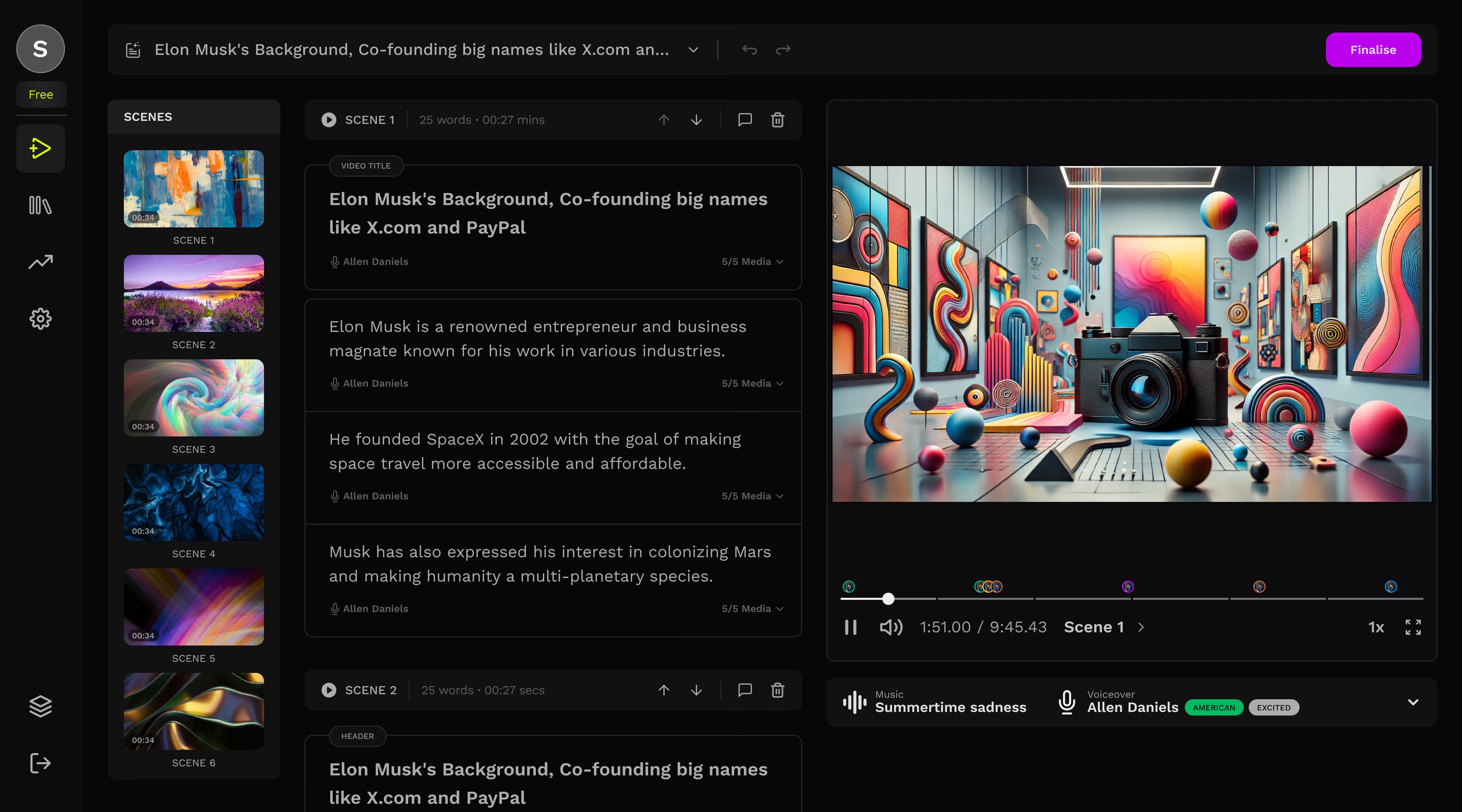This screenshot has width=1462, height=812.
Task: Redo the last action
Action: click(x=783, y=50)
